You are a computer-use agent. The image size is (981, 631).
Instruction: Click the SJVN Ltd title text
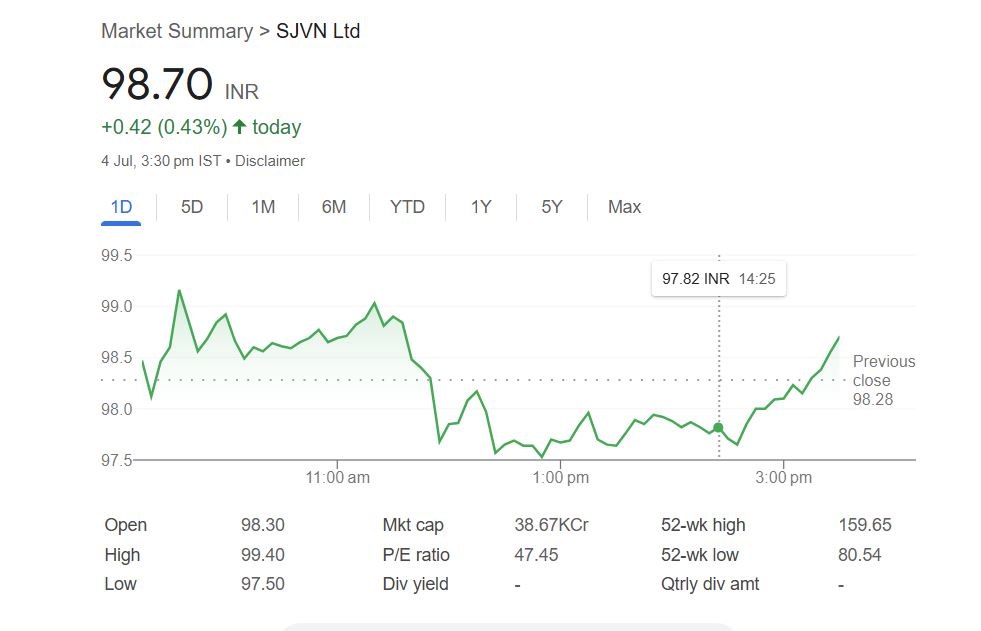point(318,31)
